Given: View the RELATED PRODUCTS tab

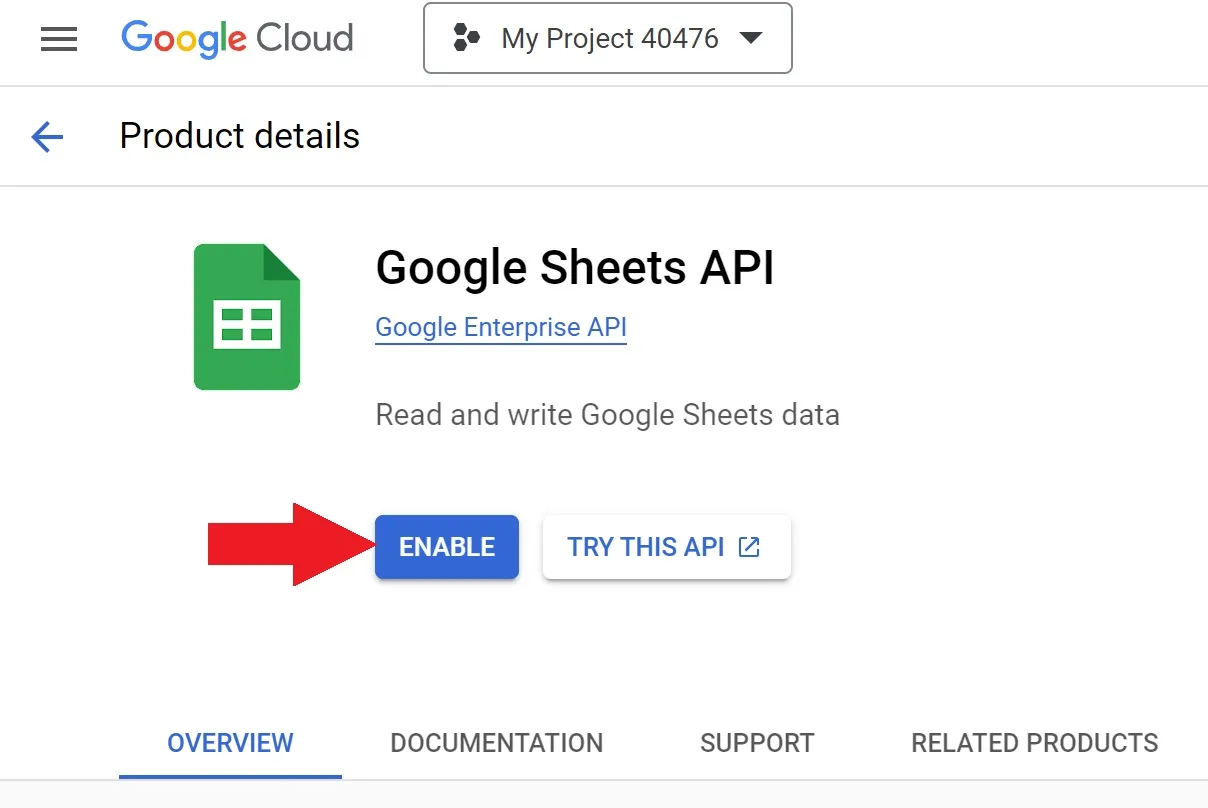Looking at the screenshot, I should coord(1034,743).
